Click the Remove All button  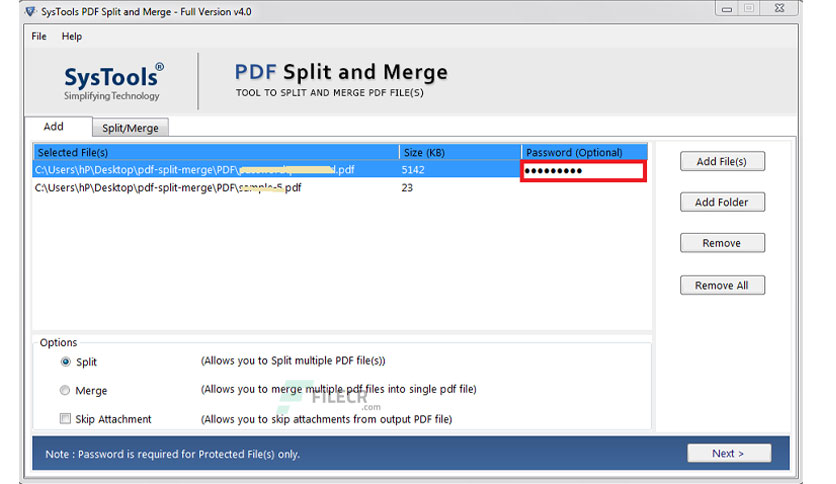(722, 285)
